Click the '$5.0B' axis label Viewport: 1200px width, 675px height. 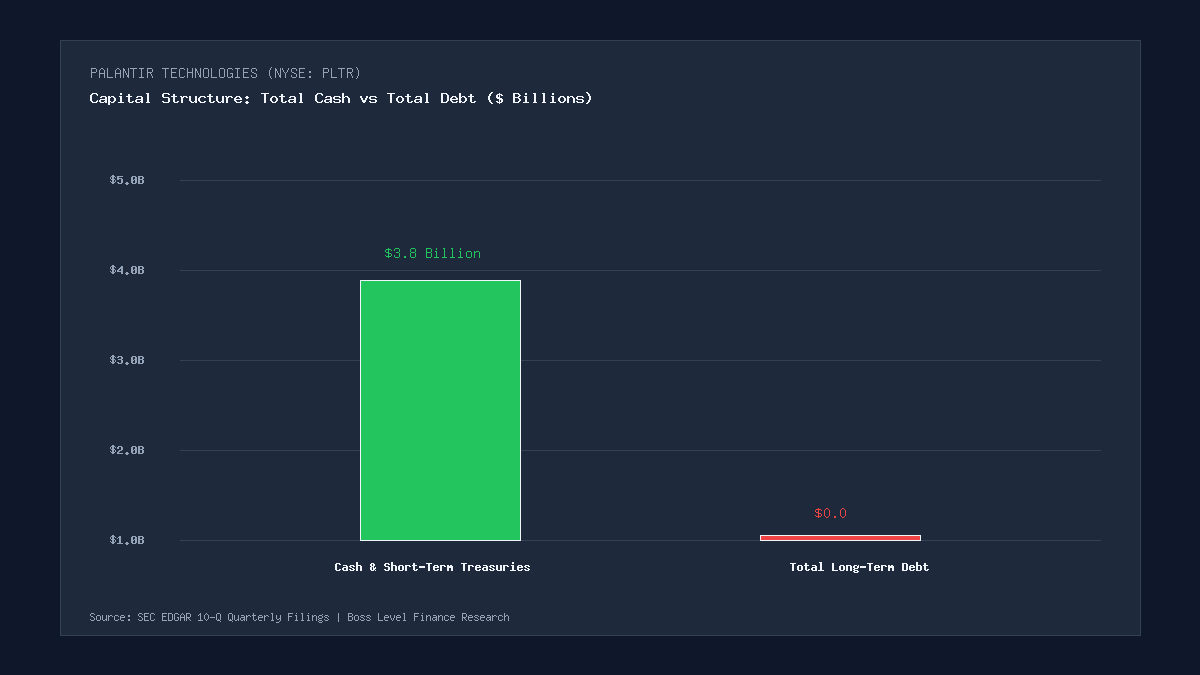[127, 180]
